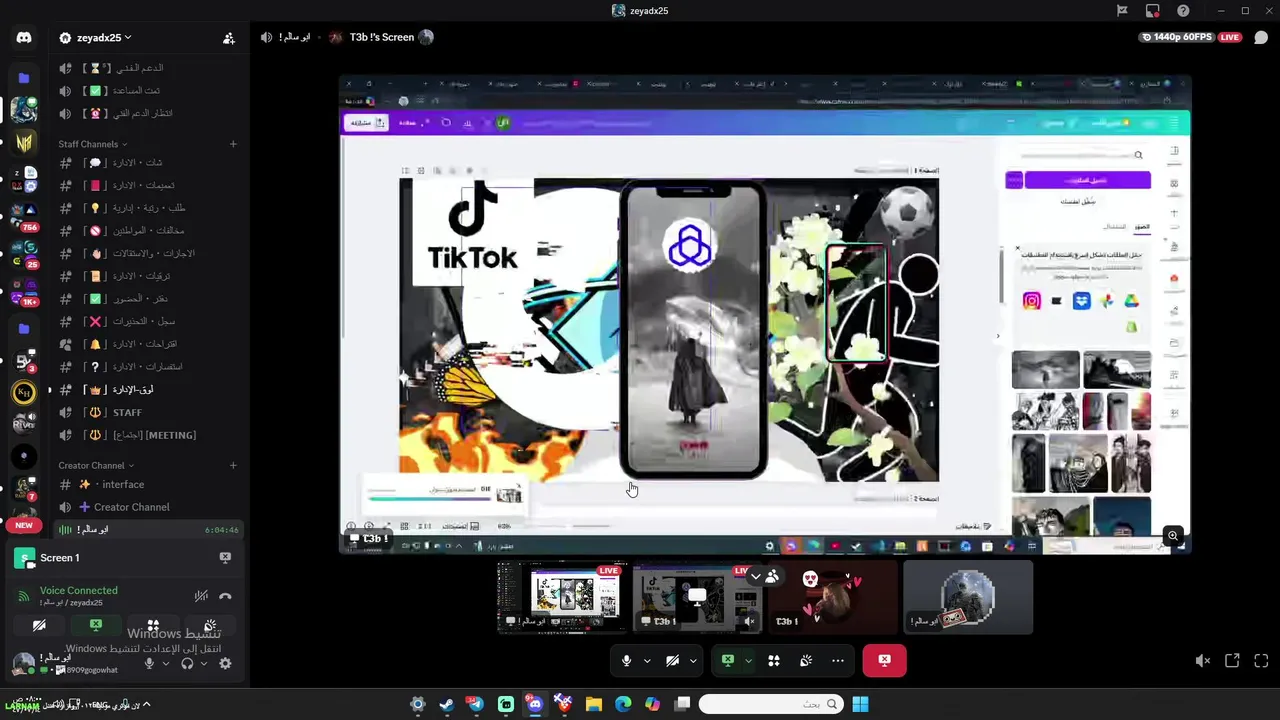Enter full screen stream view
The image size is (1280, 720).
click(x=1261, y=661)
